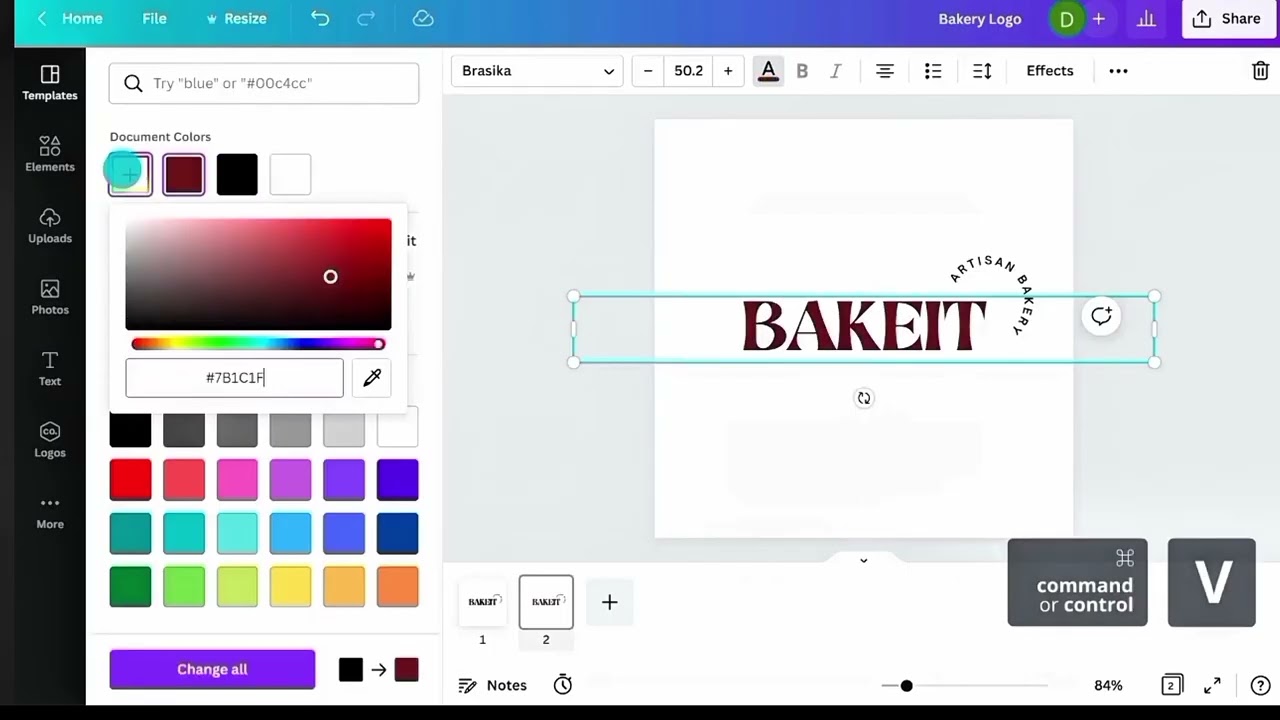Click rotate handle below text box

[x=864, y=398]
